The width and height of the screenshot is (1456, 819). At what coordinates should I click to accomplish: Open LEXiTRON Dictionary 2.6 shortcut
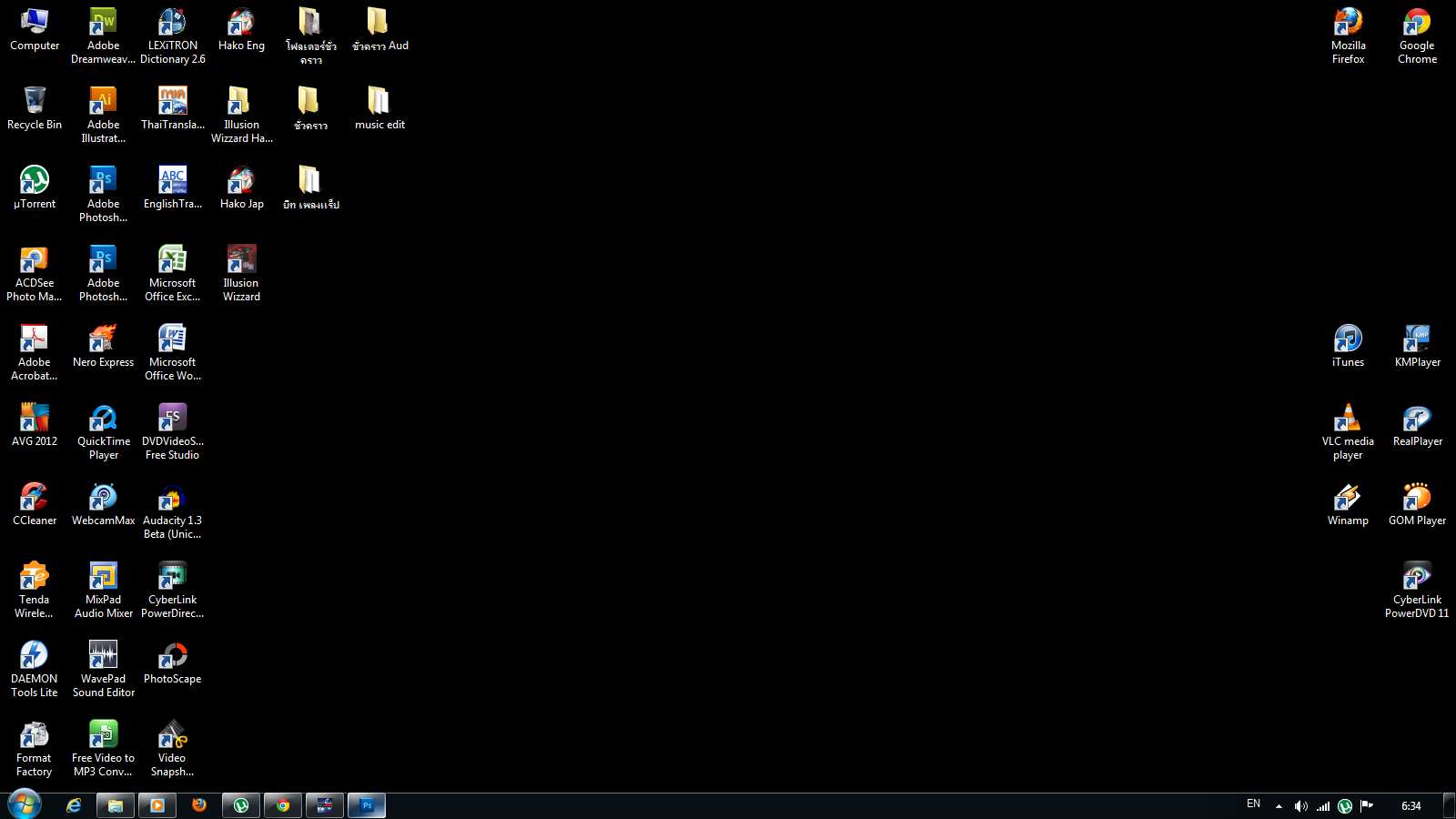[x=173, y=35]
